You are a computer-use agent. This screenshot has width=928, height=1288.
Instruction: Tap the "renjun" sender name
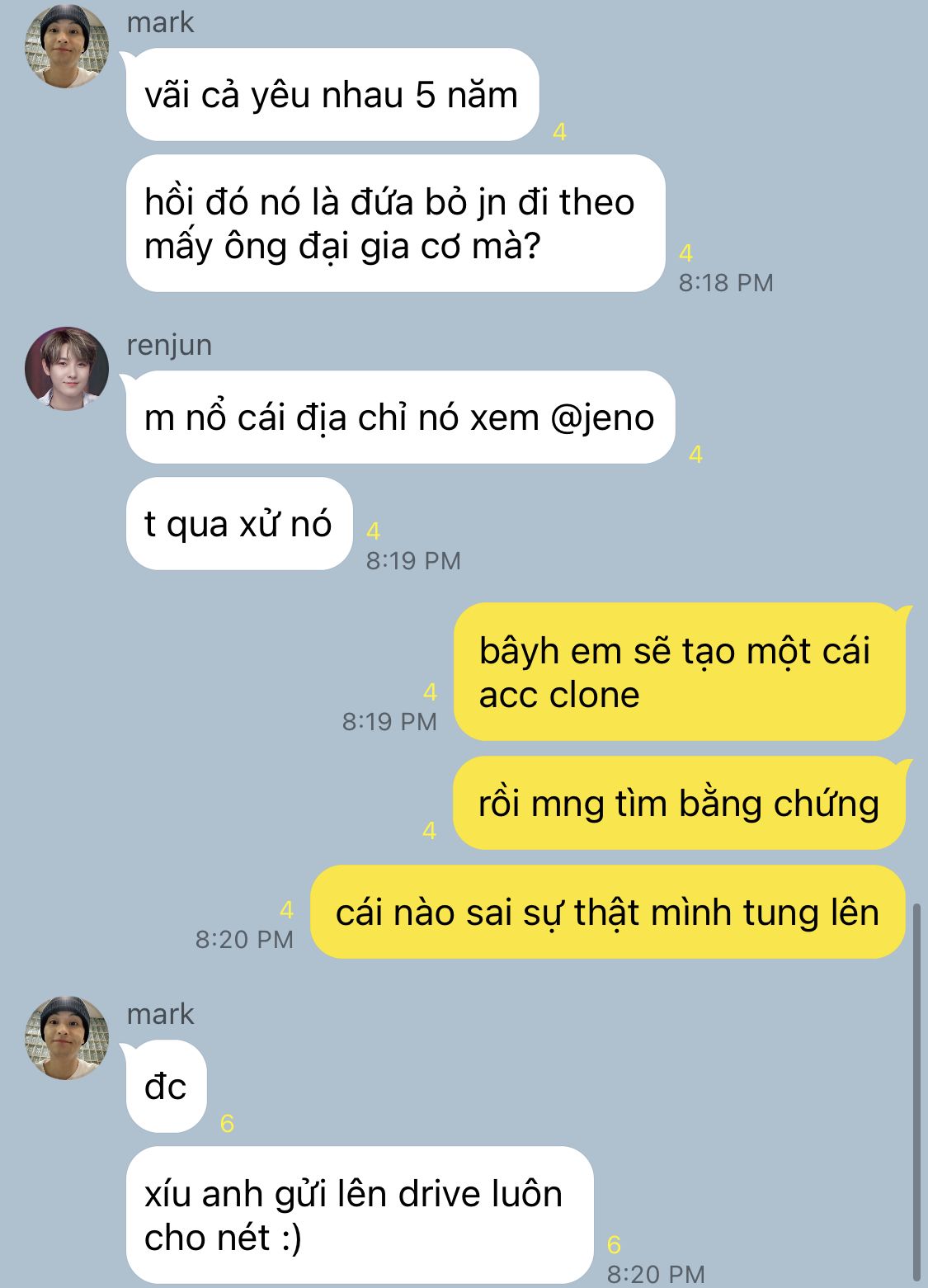pyautogui.click(x=169, y=345)
